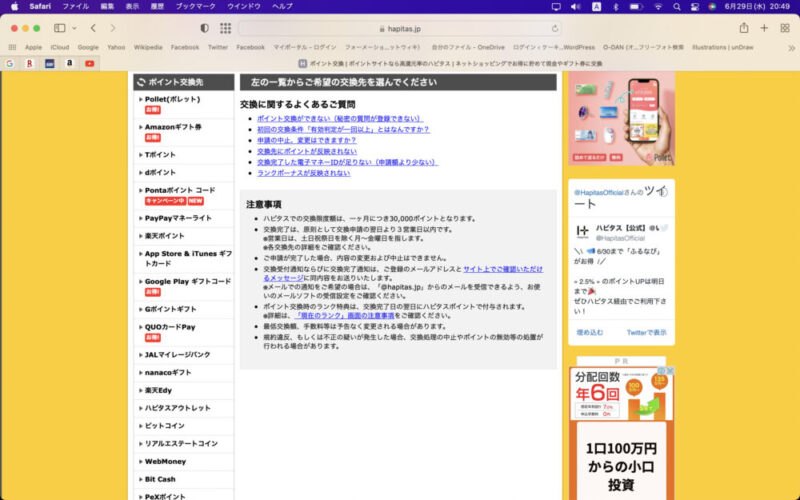Select the ポイント交換 Hapitas tab
The height and width of the screenshot is (500, 800).
coord(450,64)
